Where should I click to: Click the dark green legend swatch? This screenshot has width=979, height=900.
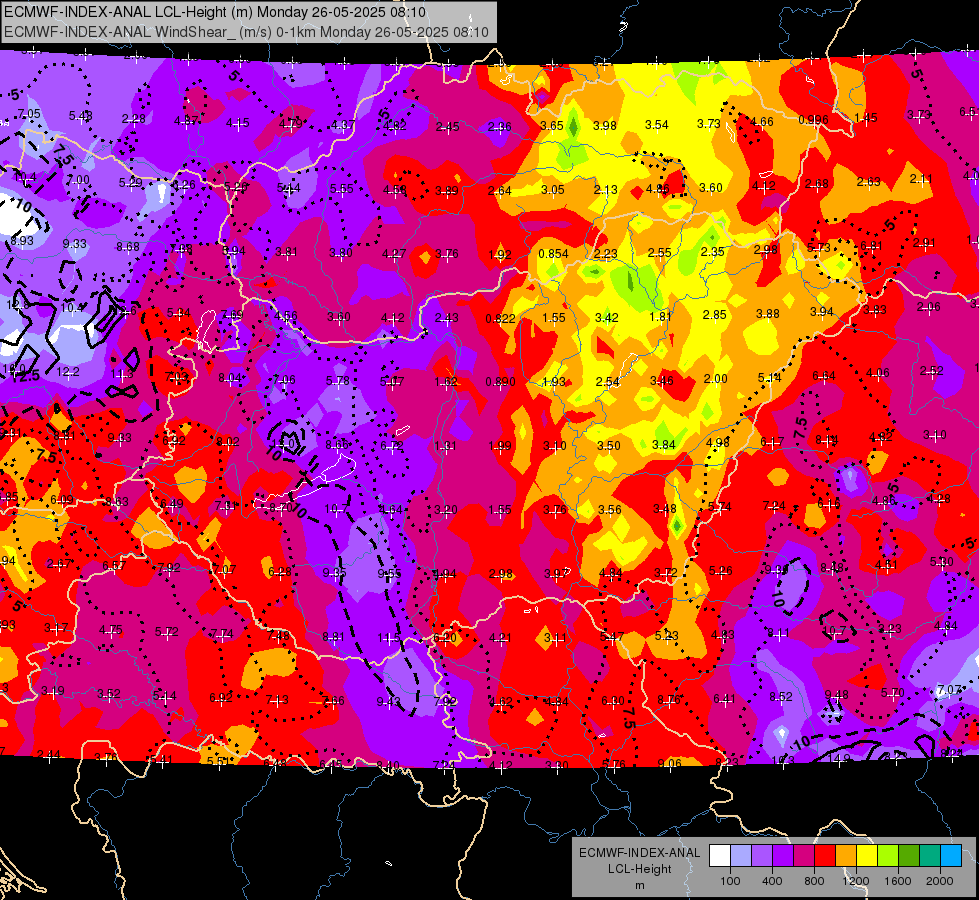909,856
